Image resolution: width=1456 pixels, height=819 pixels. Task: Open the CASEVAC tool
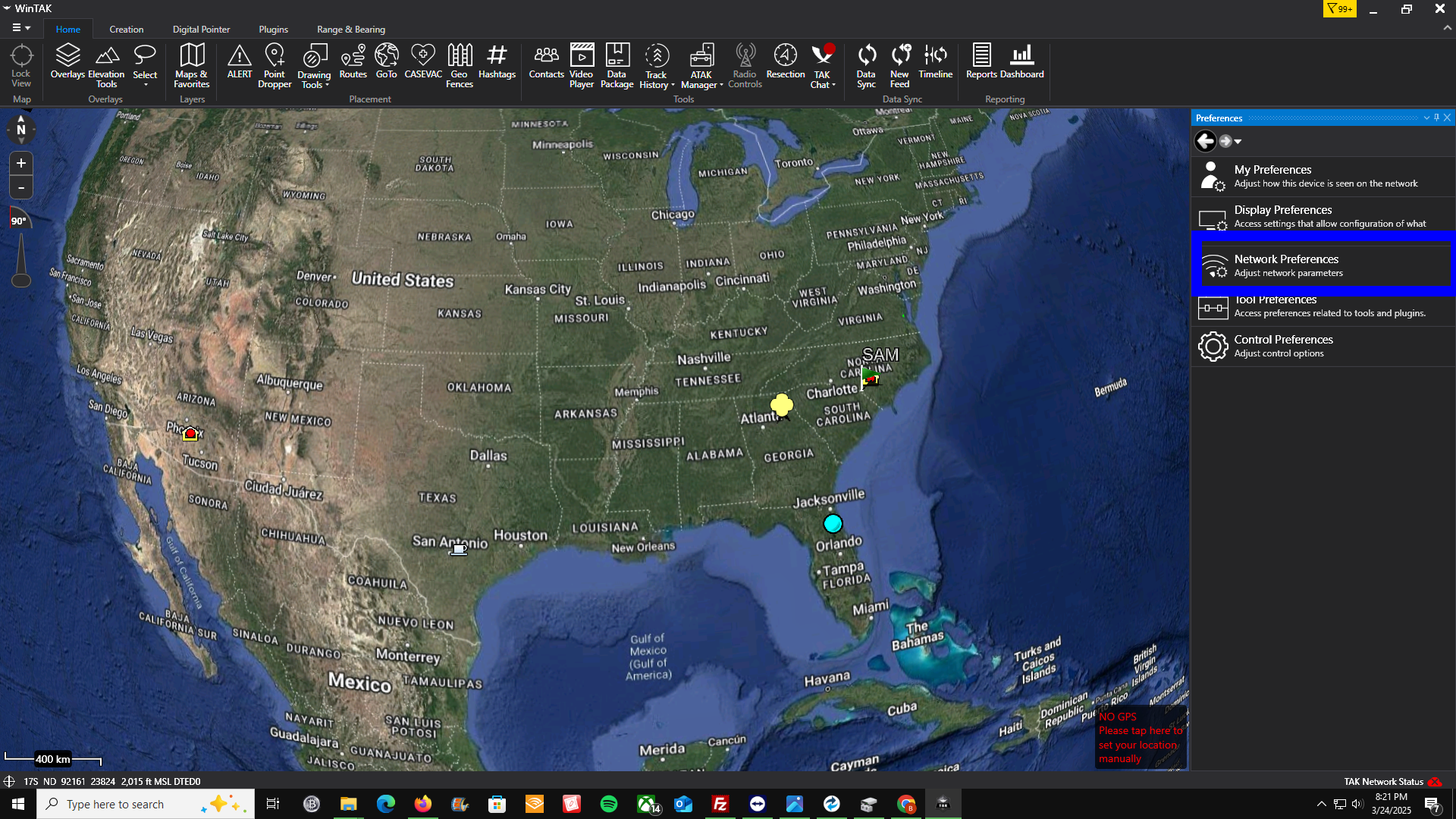click(423, 61)
